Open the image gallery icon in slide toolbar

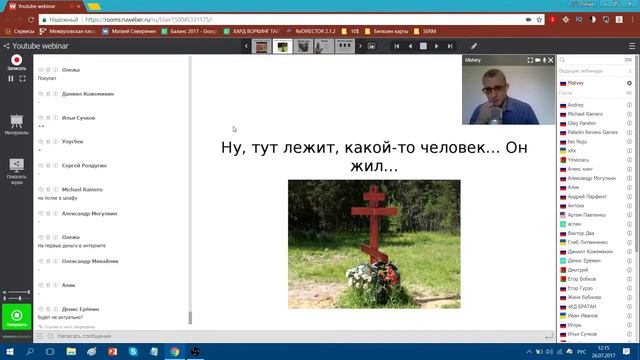click(x=371, y=46)
